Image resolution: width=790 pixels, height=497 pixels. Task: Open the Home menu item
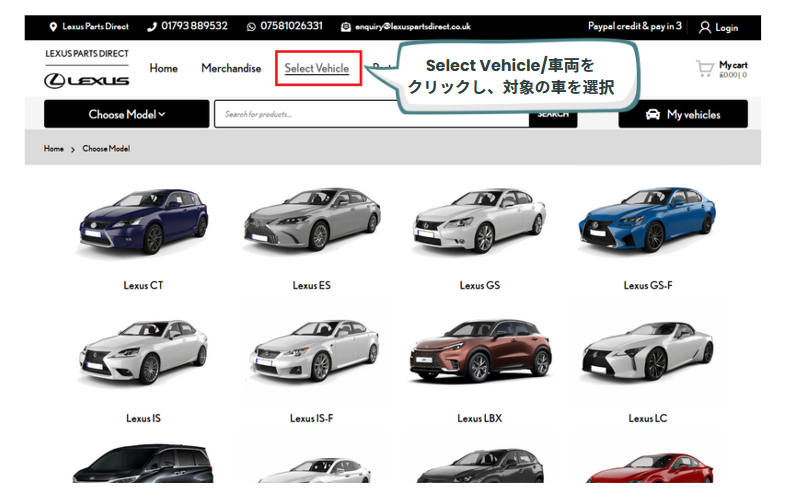click(163, 68)
